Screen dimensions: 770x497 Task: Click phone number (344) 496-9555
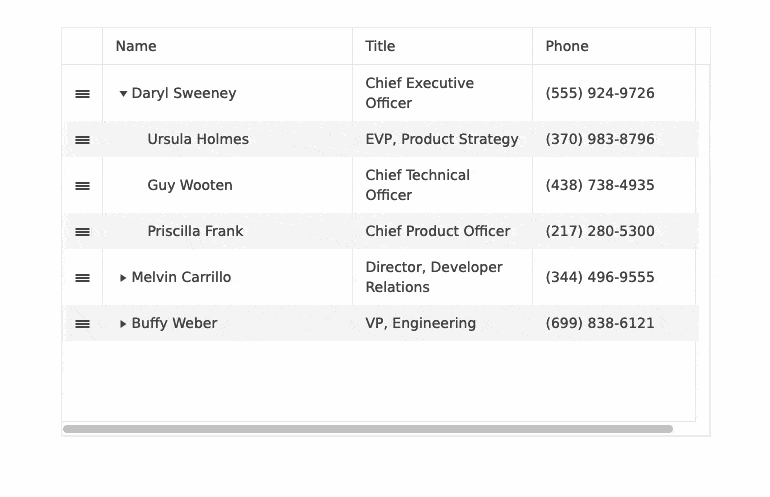click(600, 278)
